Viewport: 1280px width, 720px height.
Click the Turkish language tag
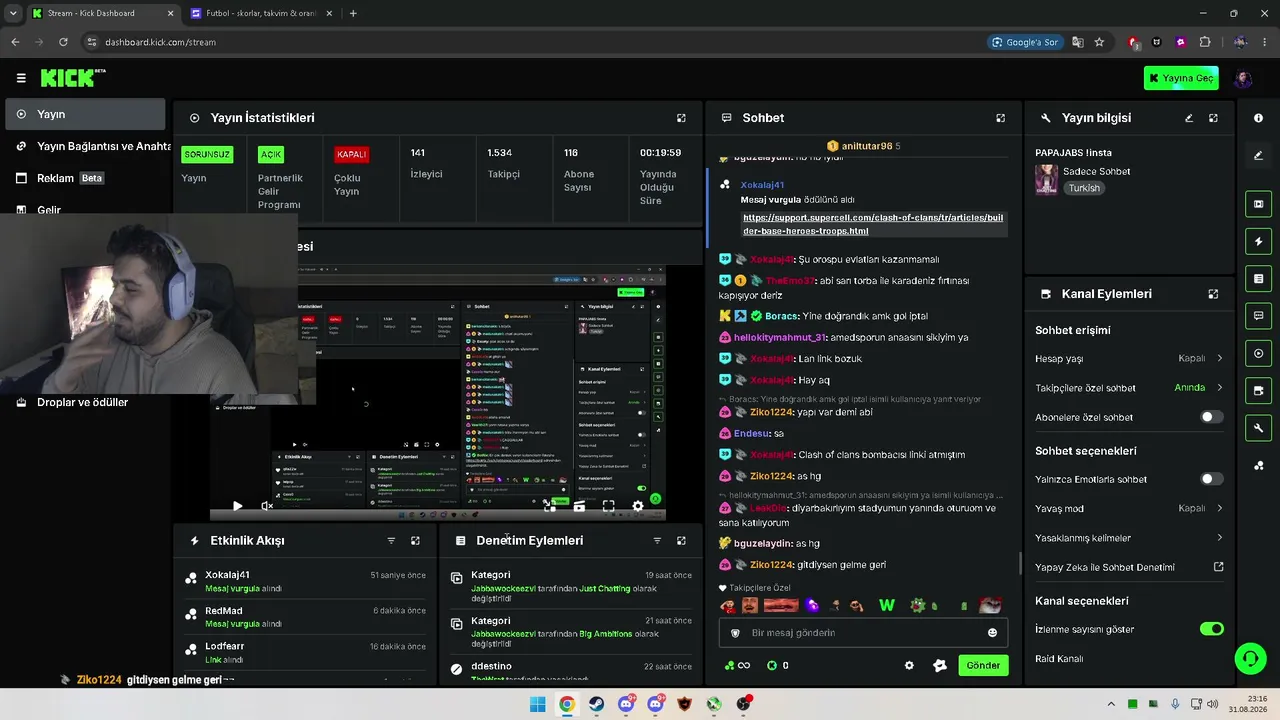tap(1084, 188)
